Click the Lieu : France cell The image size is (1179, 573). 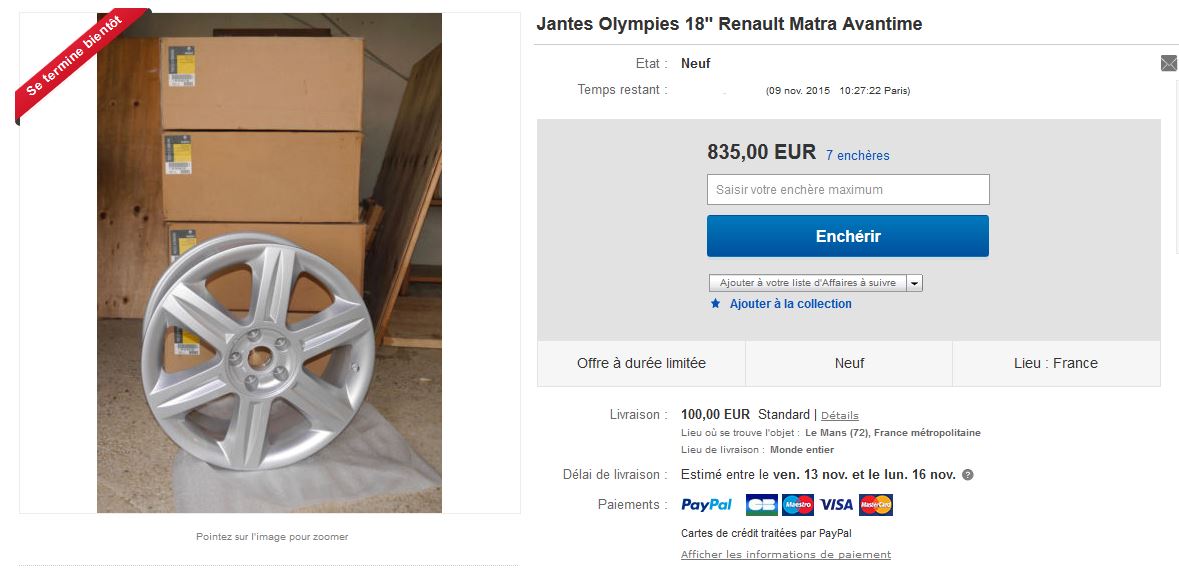coord(1055,363)
